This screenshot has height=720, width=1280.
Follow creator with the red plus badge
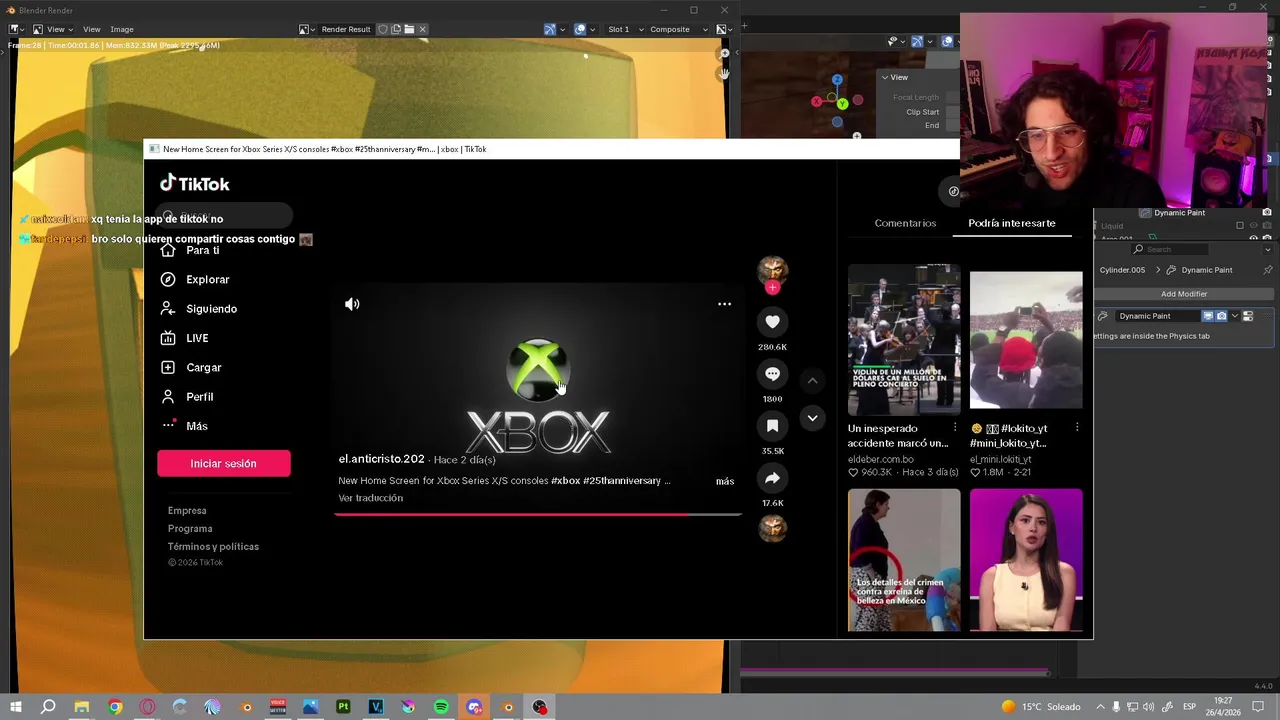(772, 288)
